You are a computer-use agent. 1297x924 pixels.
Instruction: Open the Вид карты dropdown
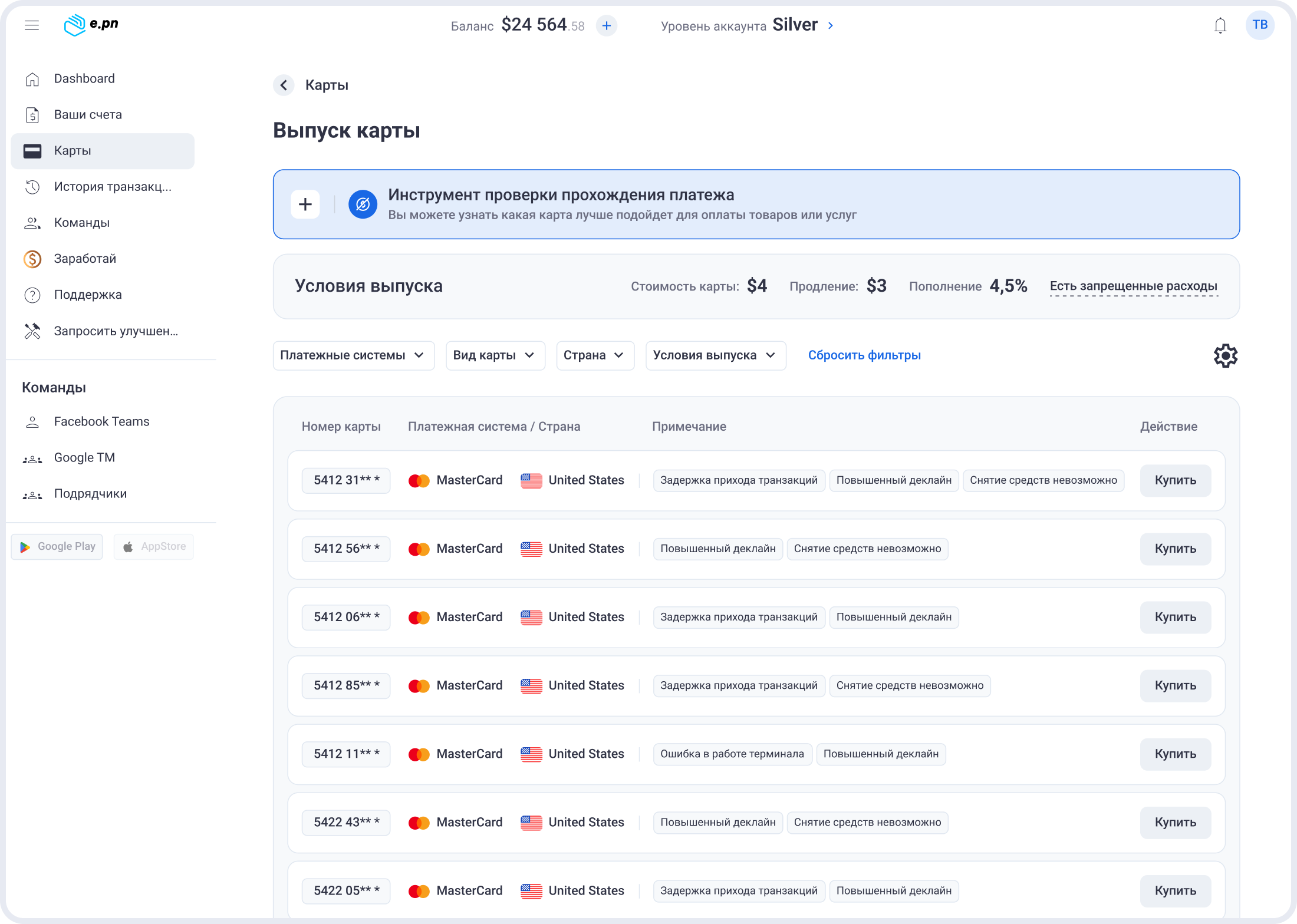pyautogui.click(x=495, y=355)
